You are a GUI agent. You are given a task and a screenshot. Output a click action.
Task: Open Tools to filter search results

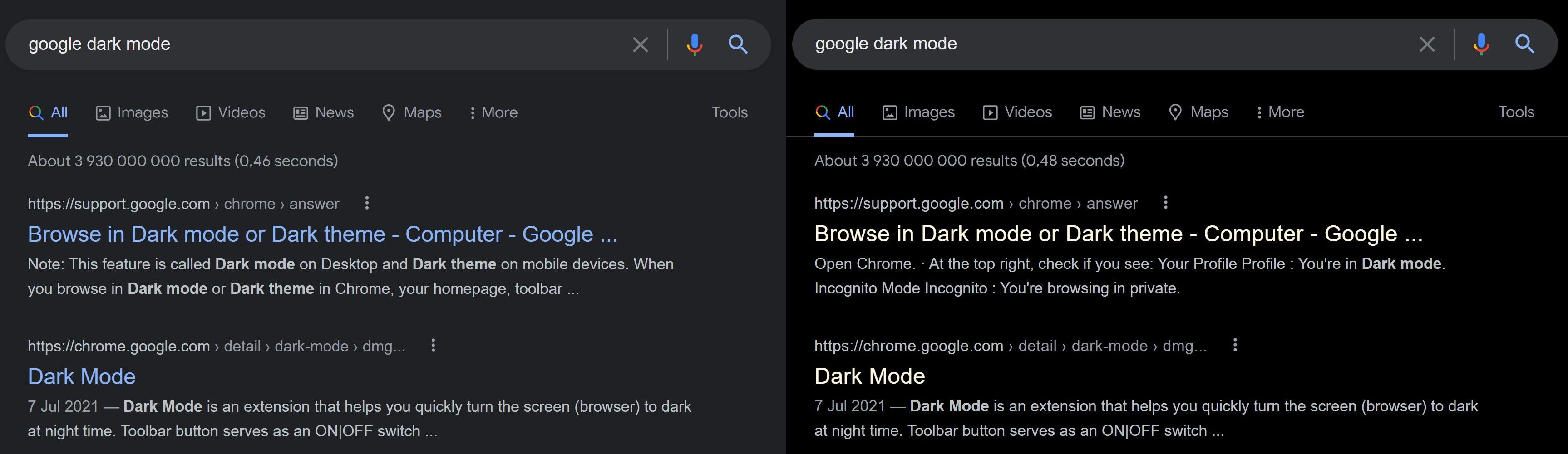(729, 112)
